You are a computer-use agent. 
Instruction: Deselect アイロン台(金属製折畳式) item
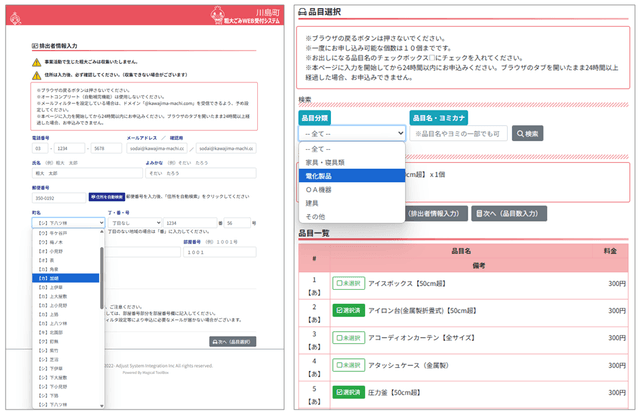pos(349,310)
